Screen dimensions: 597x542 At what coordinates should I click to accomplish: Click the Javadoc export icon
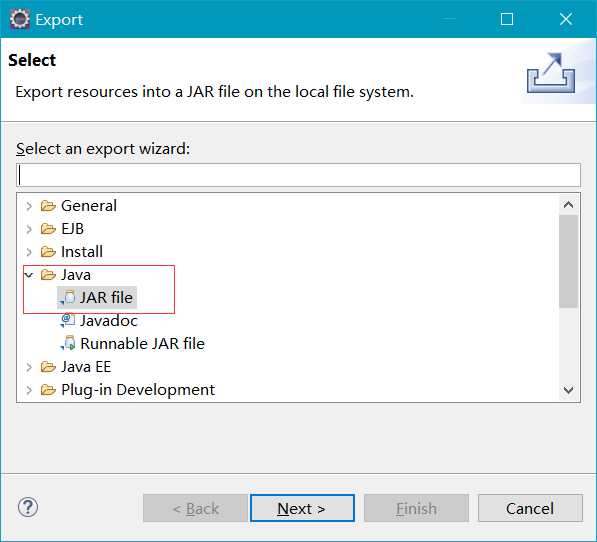click(x=68, y=320)
